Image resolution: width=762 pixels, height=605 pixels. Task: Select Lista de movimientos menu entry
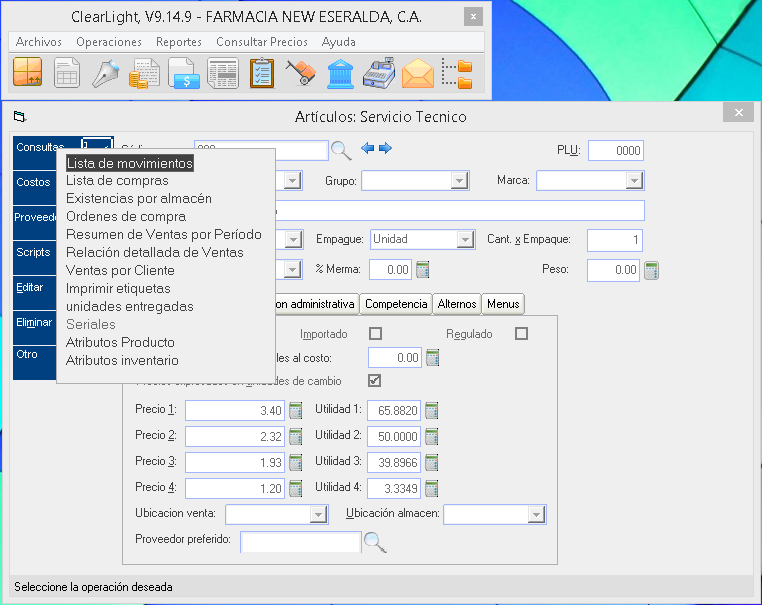pos(130,163)
